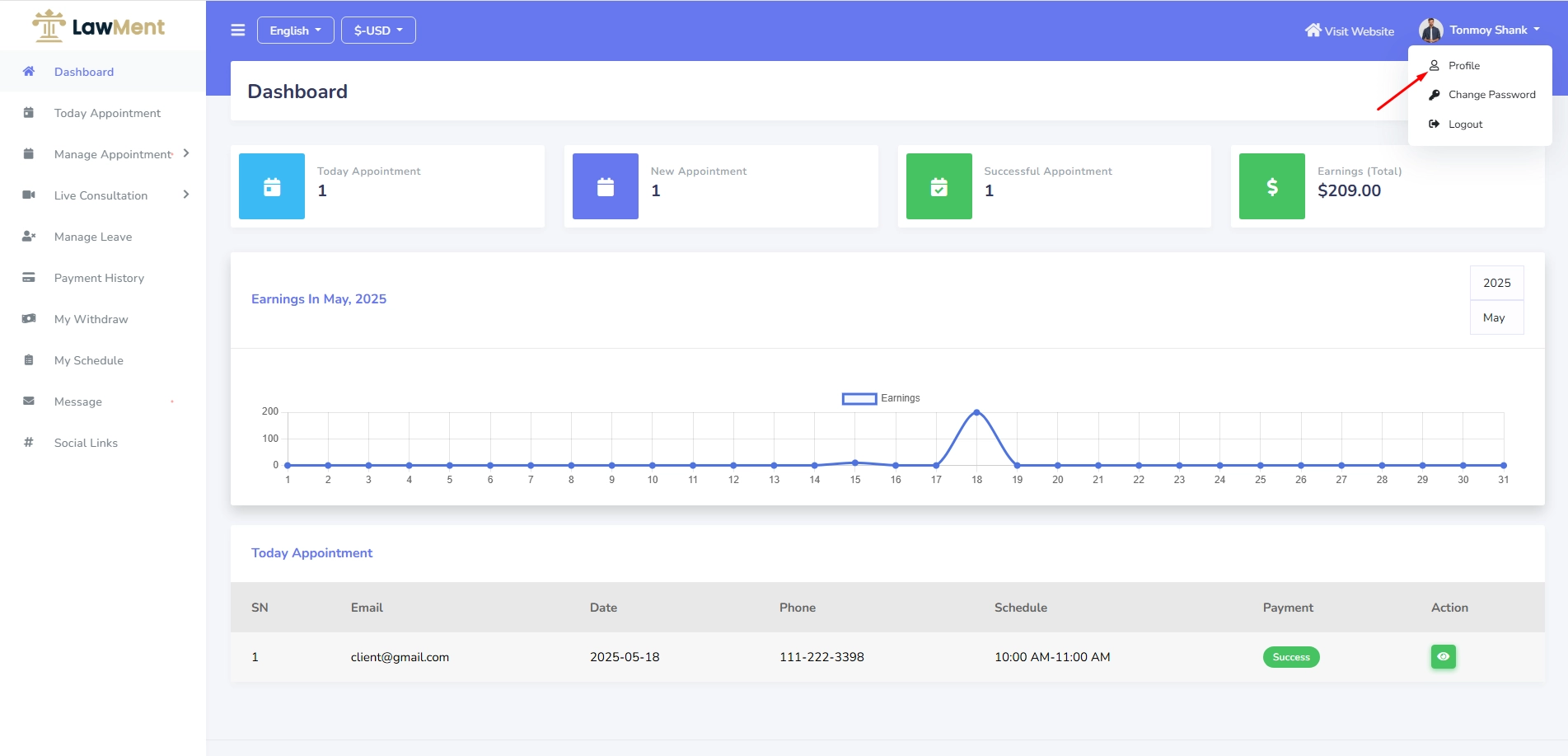This screenshot has width=1568, height=756.
Task: Open My Withdraw in the sidebar
Action: tap(103, 319)
